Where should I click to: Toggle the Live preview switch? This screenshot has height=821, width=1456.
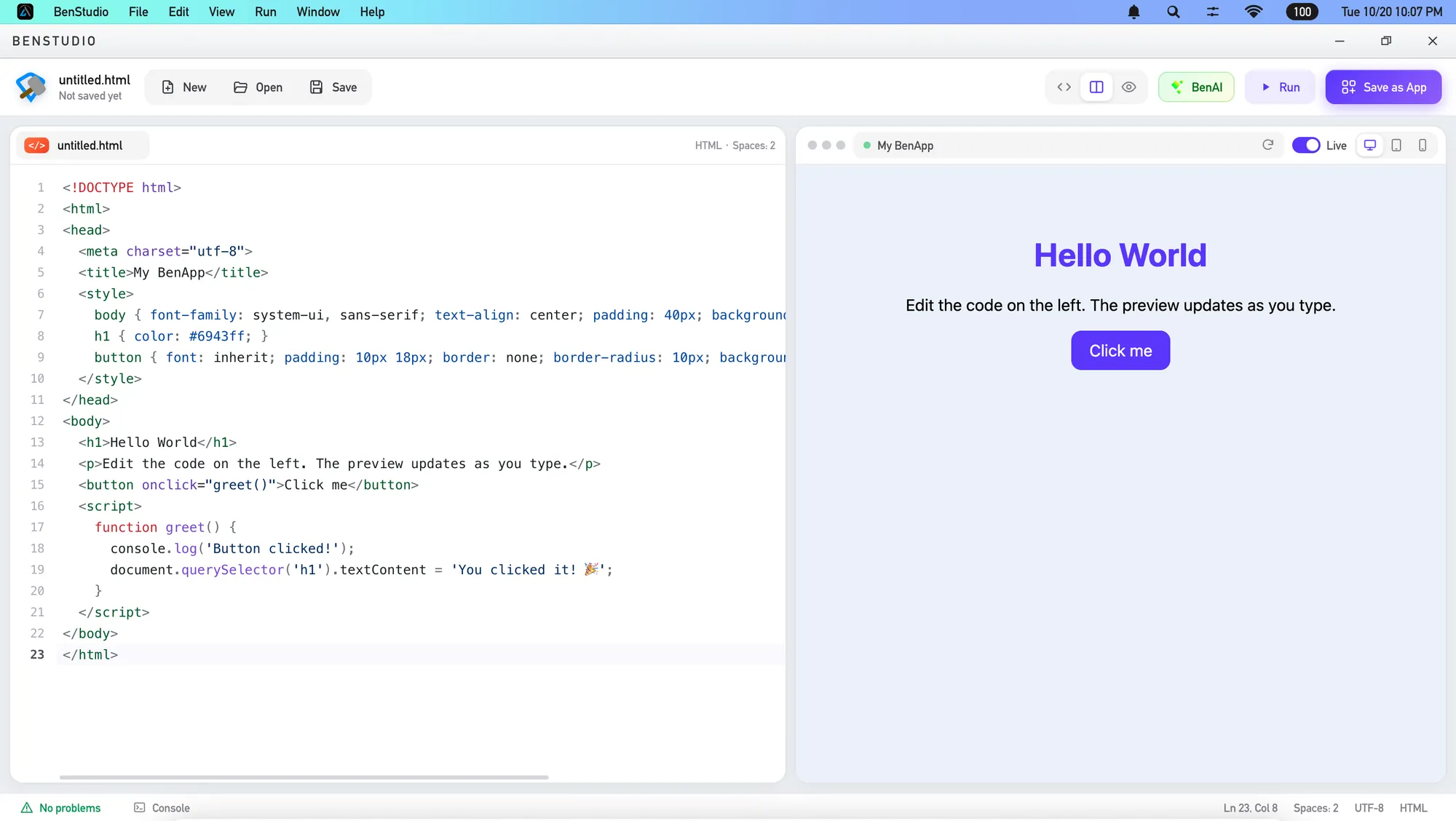1306,145
